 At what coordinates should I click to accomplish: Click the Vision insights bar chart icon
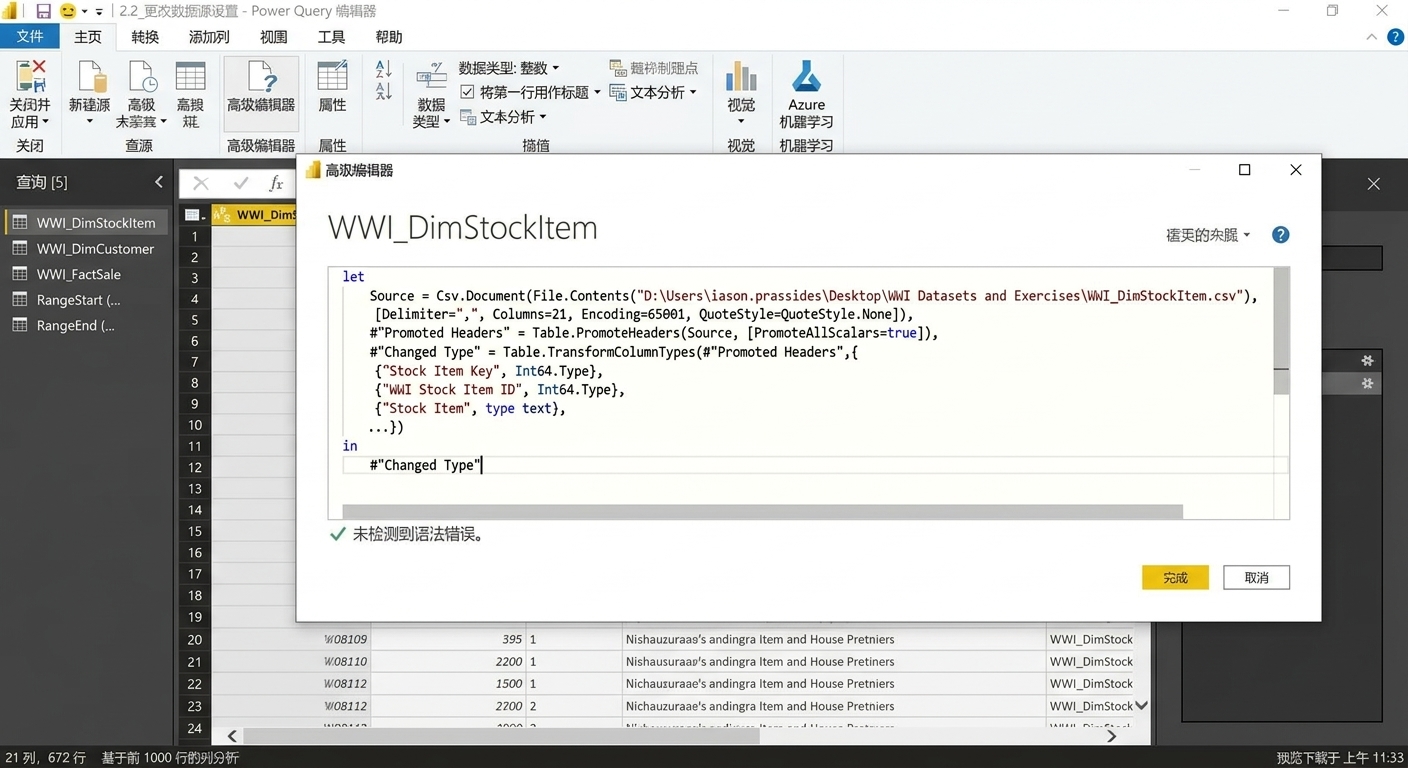pyautogui.click(x=741, y=76)
